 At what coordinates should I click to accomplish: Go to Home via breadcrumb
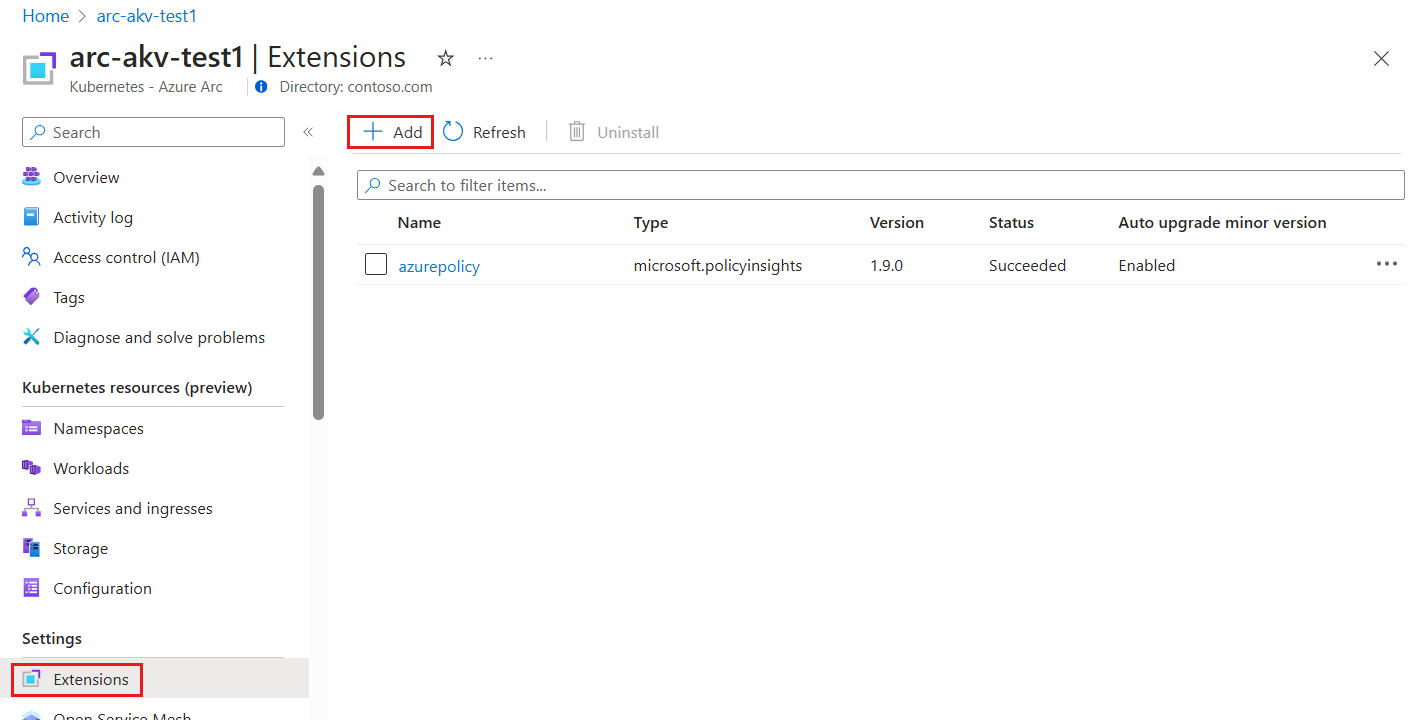click(x=46, y=16)
